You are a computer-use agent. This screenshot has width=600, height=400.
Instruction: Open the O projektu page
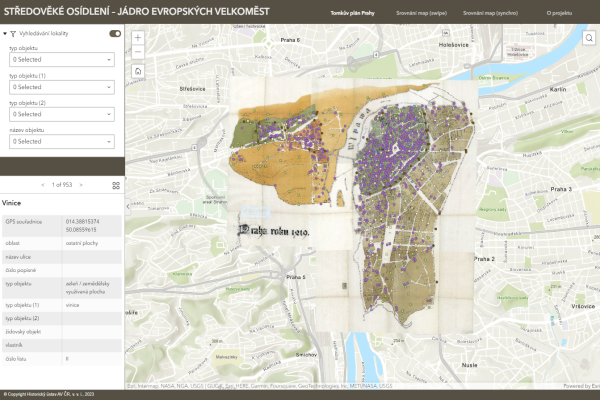(559, 13)
